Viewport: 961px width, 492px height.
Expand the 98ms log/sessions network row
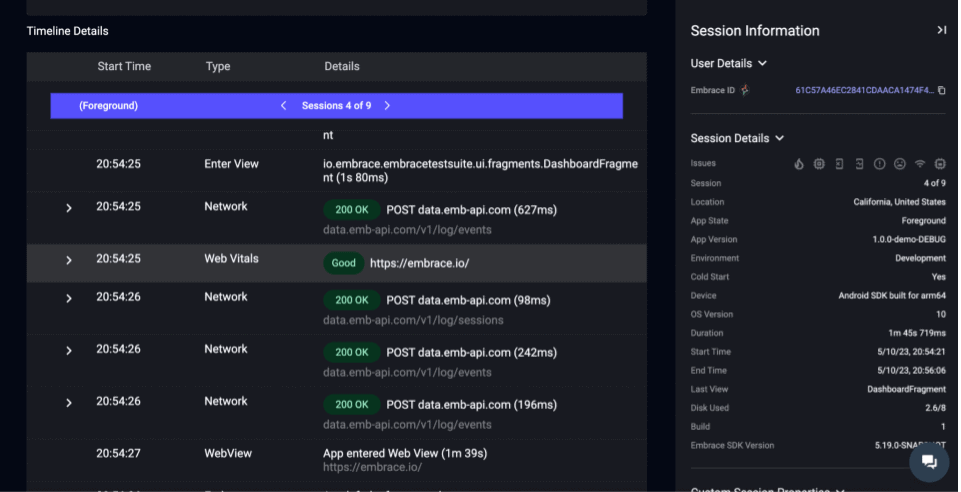(69, 298)
